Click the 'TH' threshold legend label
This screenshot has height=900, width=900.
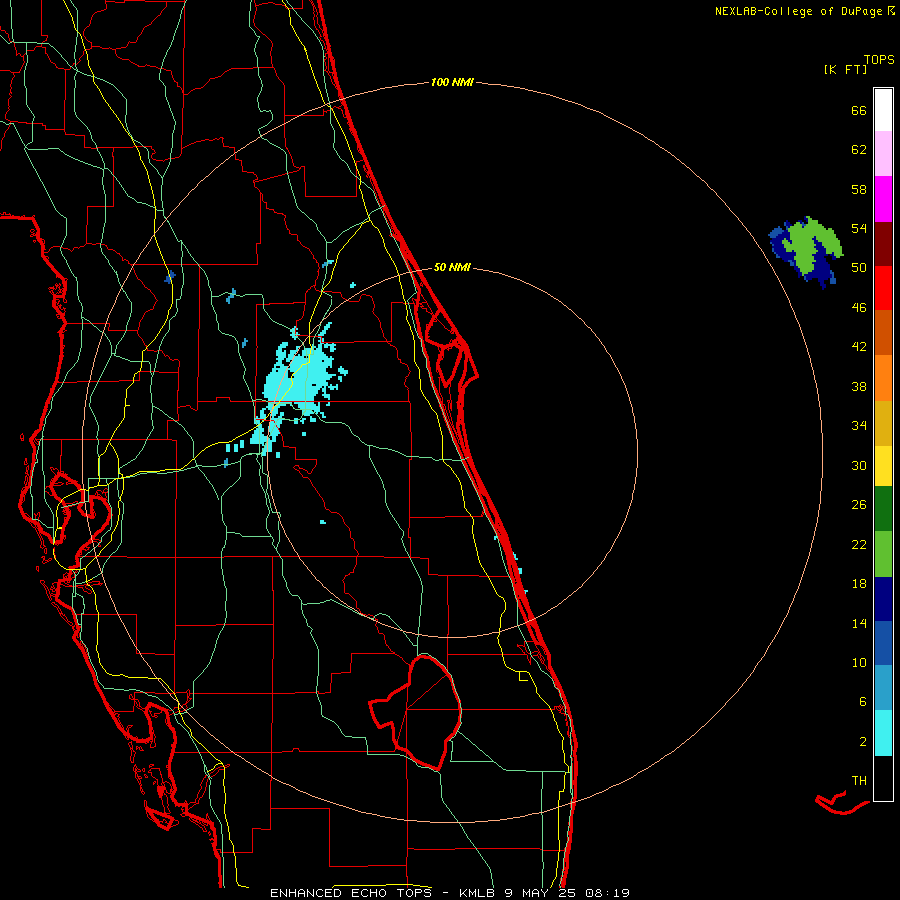[859, 781]
